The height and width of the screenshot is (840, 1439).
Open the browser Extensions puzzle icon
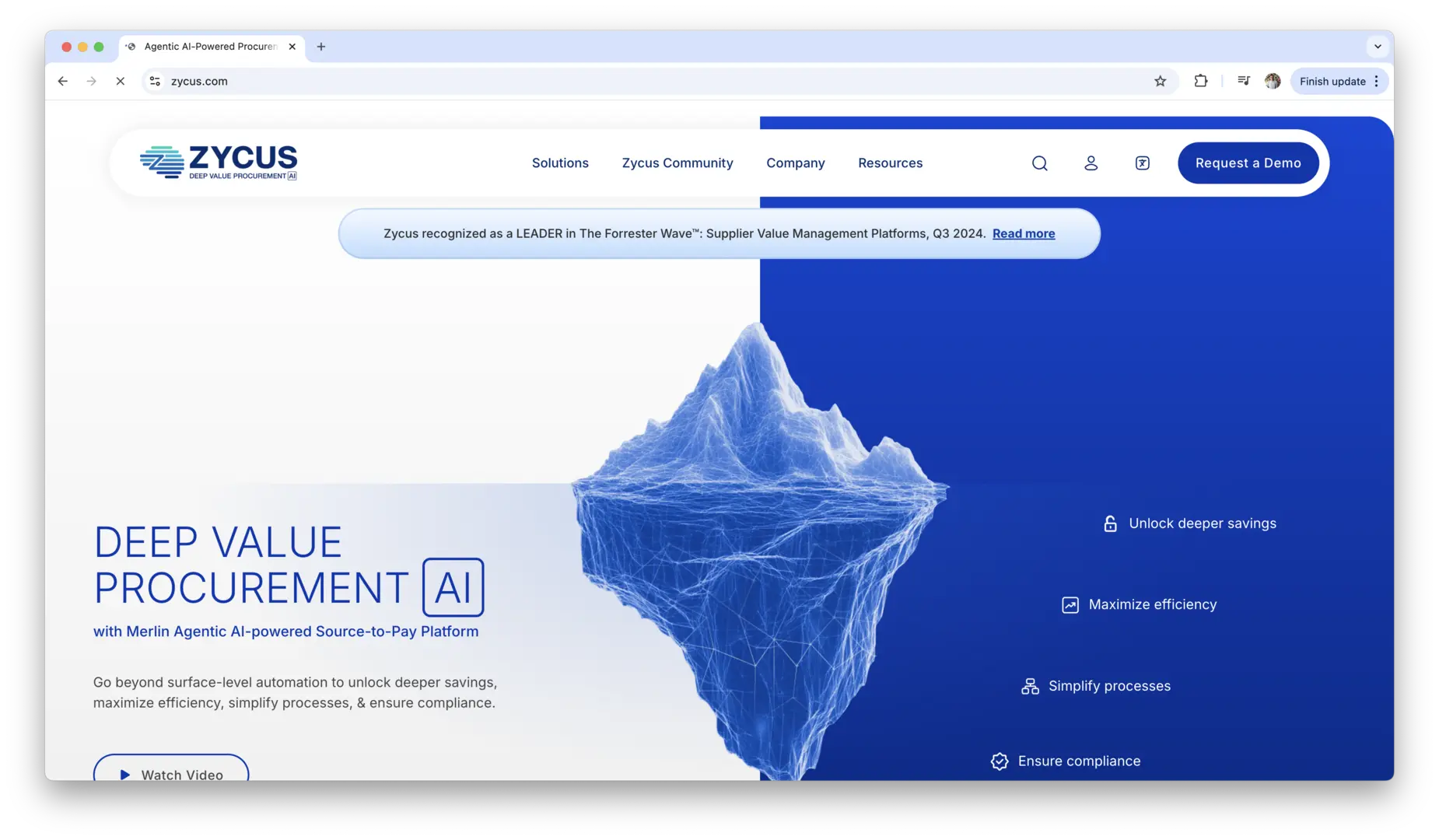point(1200,81)
